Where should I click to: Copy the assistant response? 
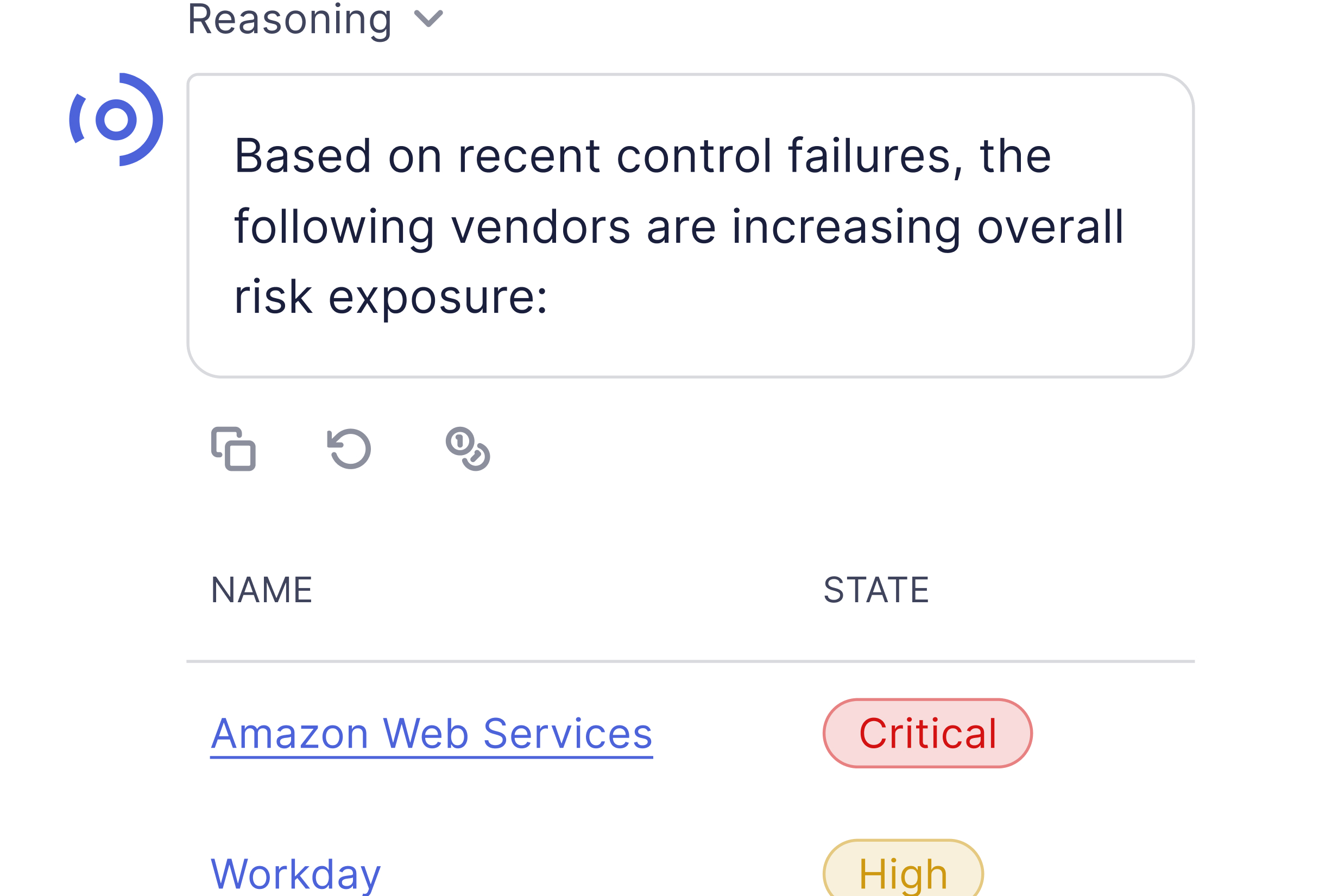(233, 449)
